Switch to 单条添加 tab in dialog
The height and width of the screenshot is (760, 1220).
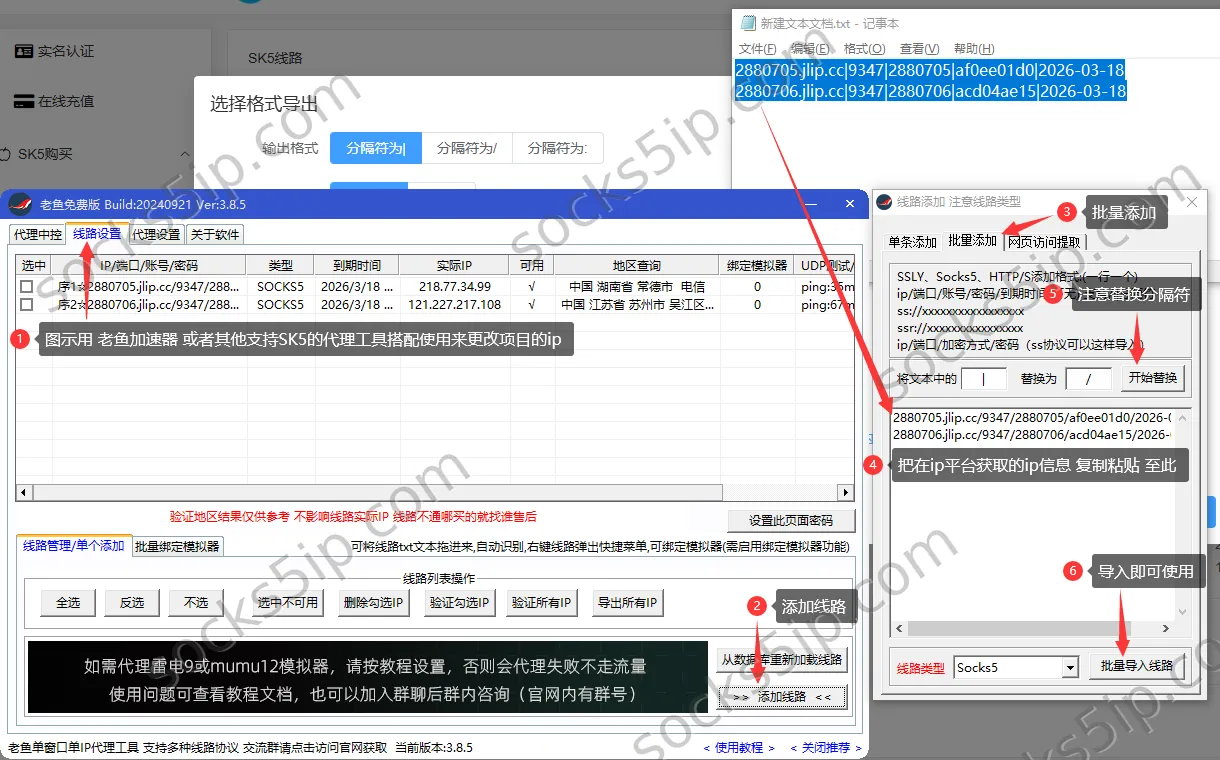(x=913, y=242)
